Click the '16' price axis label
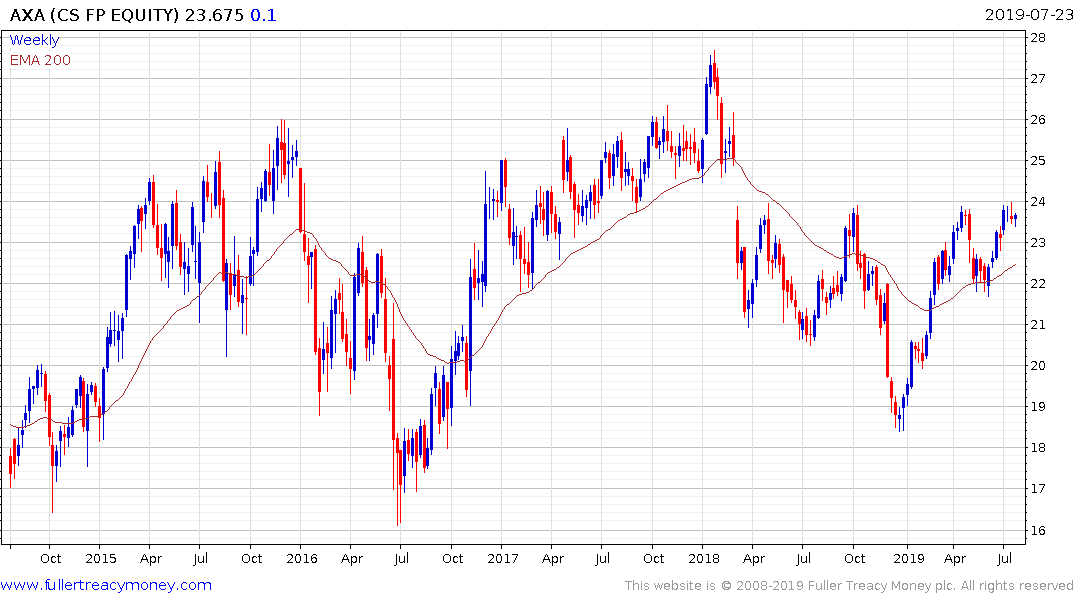 [1038, 530]
